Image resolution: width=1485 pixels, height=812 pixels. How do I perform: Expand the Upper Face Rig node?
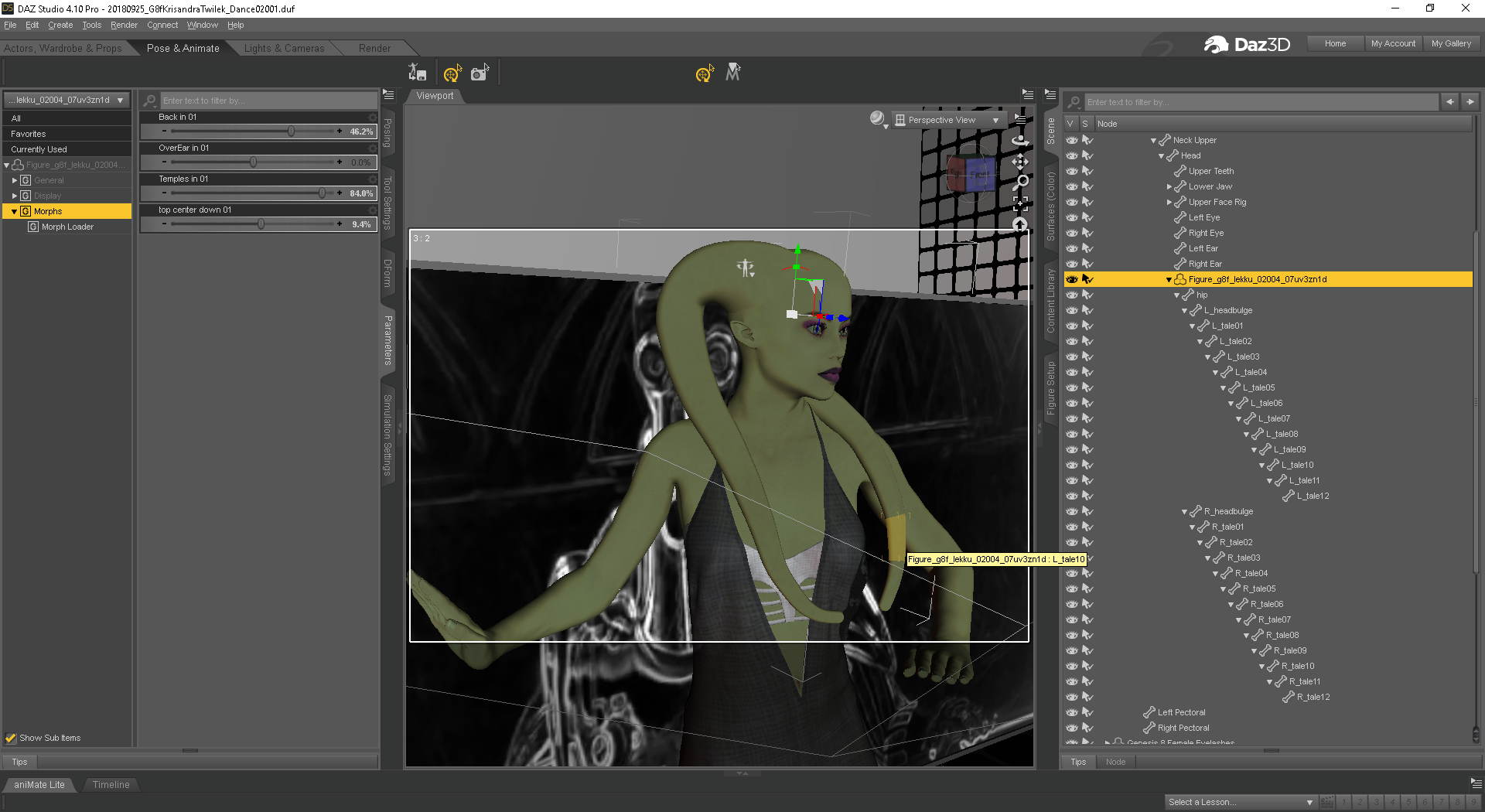[x=1169, y=202]
